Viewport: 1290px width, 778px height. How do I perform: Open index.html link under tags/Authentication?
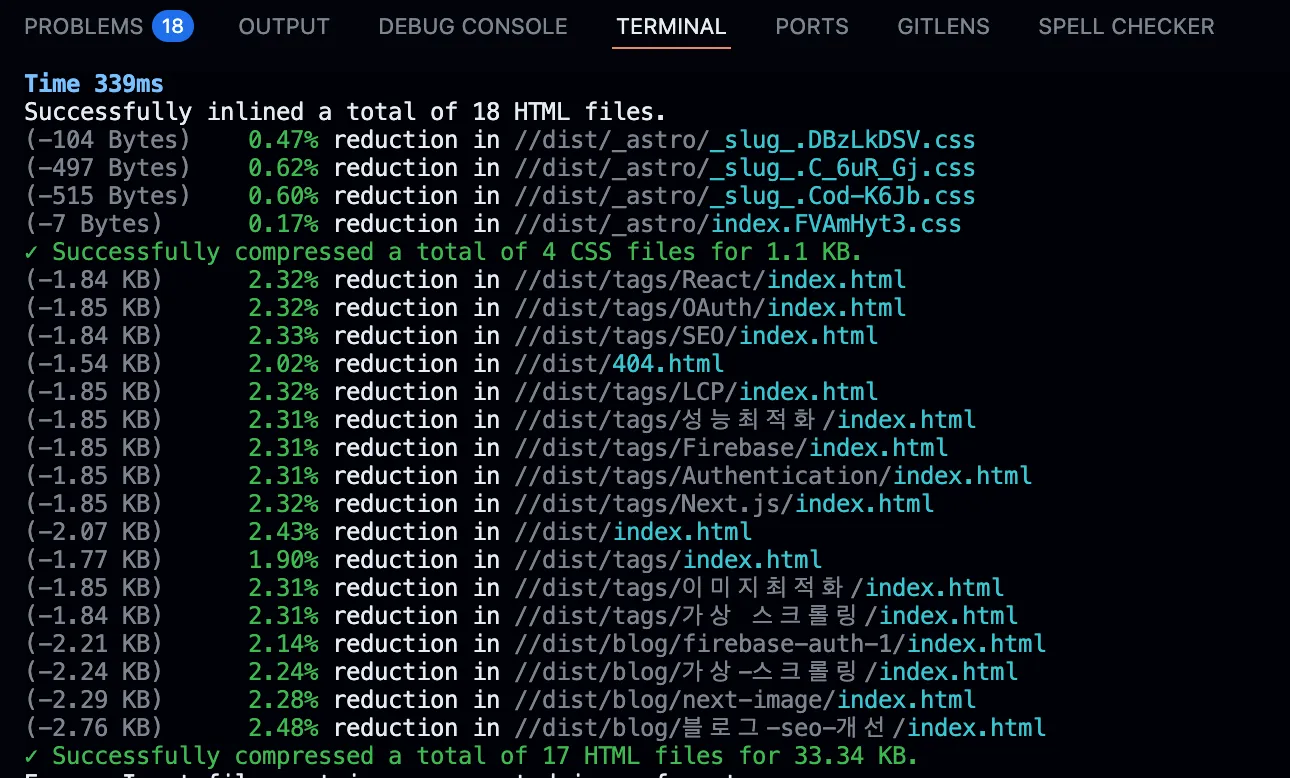point(962,476)
